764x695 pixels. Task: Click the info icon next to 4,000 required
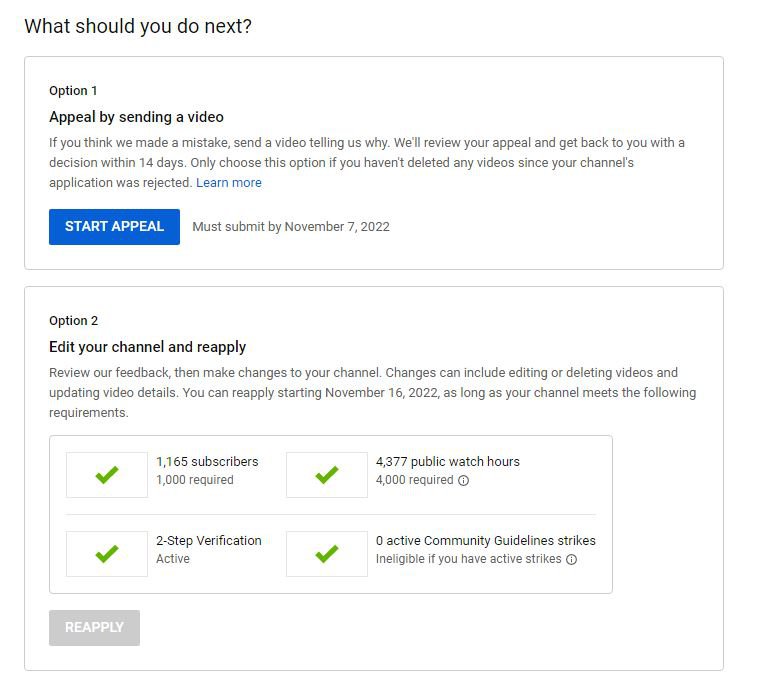click(463, 480)
